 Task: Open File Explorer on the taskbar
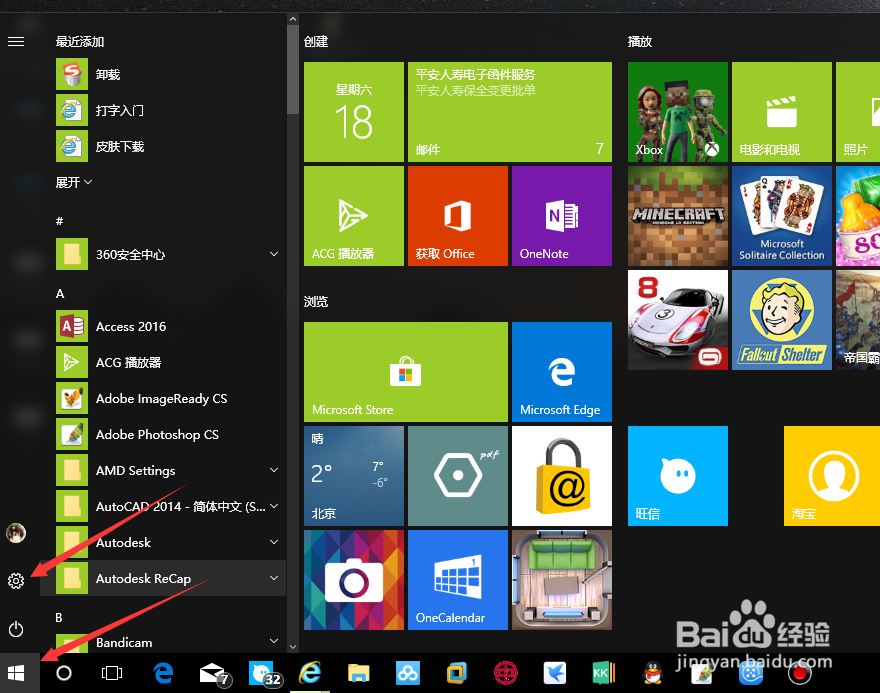tap(359, 673)
